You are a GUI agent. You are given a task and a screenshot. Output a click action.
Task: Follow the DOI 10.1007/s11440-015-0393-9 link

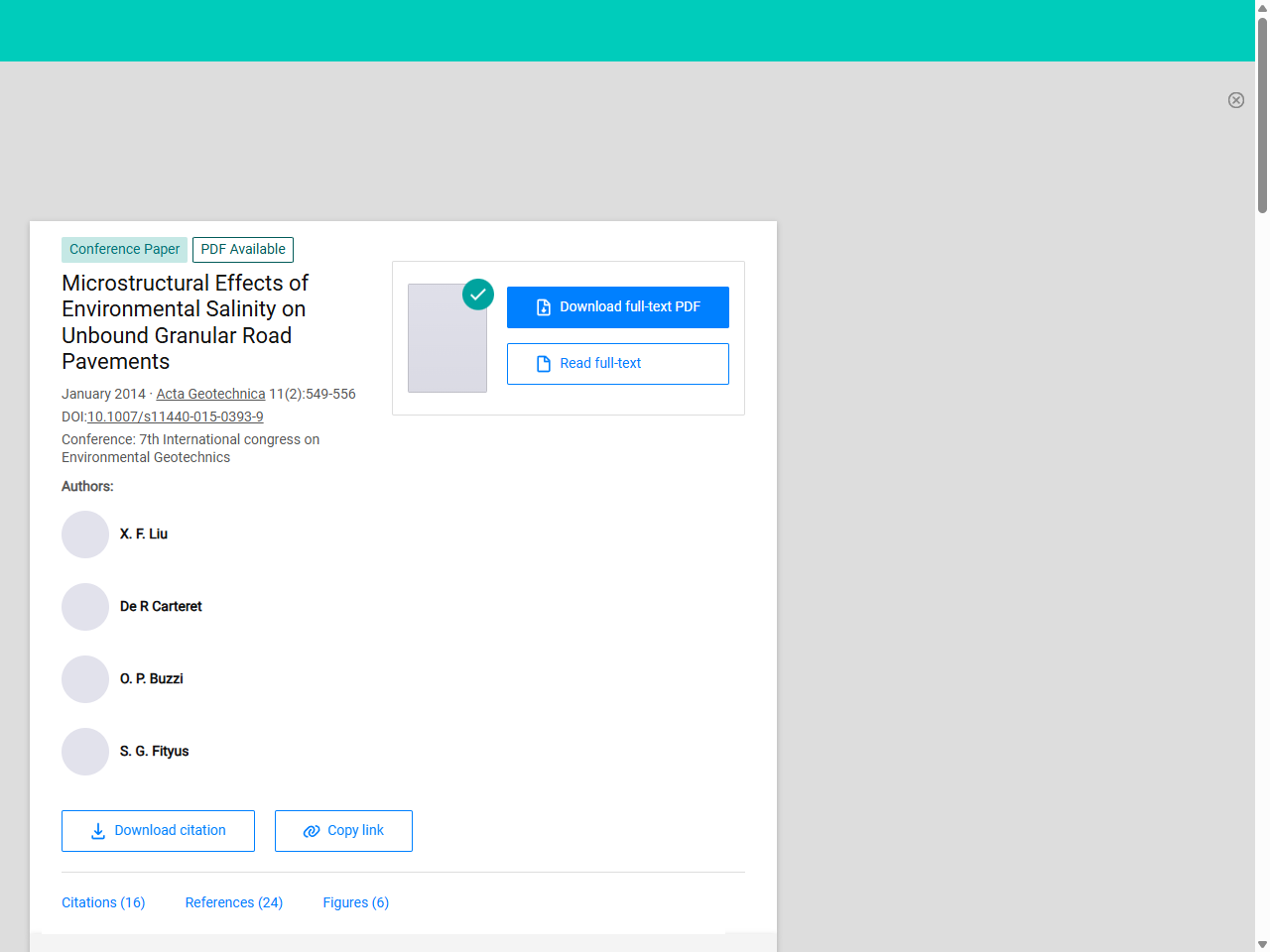coord(176,416)
